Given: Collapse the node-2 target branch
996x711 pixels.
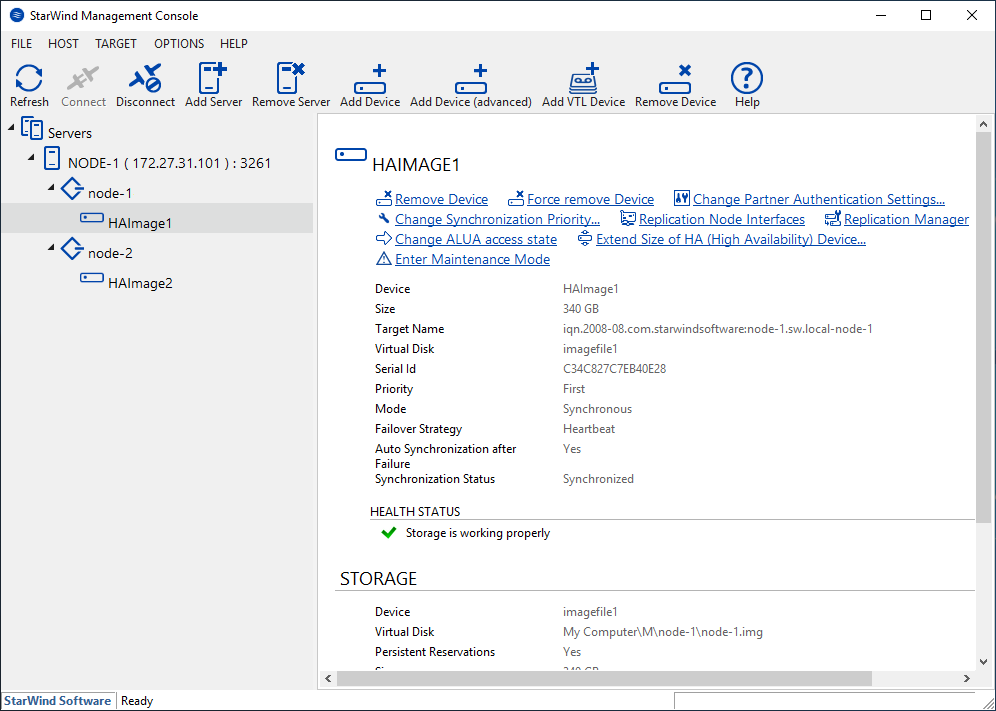Looking at the screenshot, I should point(51,247).
